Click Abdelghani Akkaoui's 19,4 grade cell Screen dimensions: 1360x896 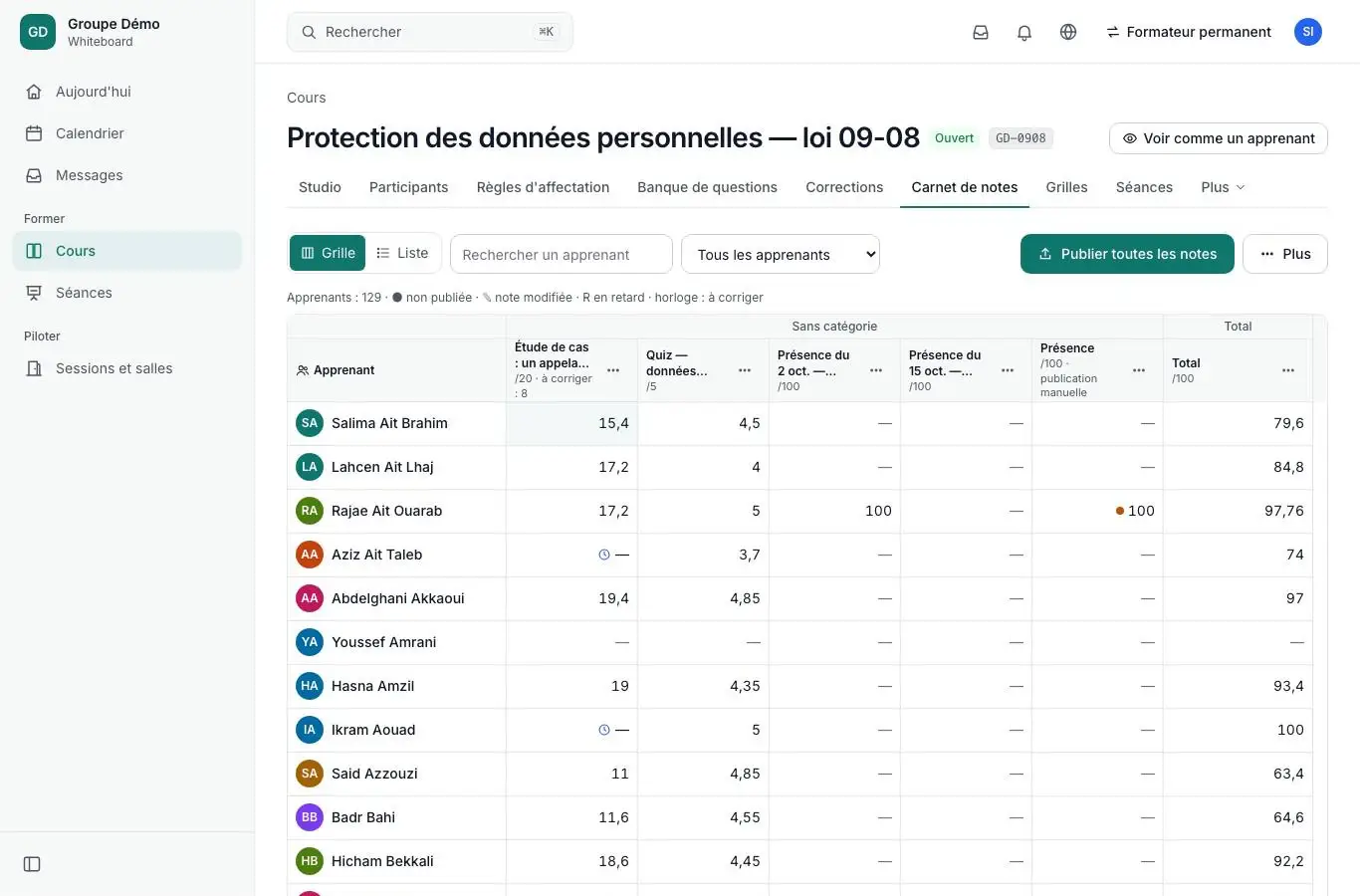tap(571, 598)
